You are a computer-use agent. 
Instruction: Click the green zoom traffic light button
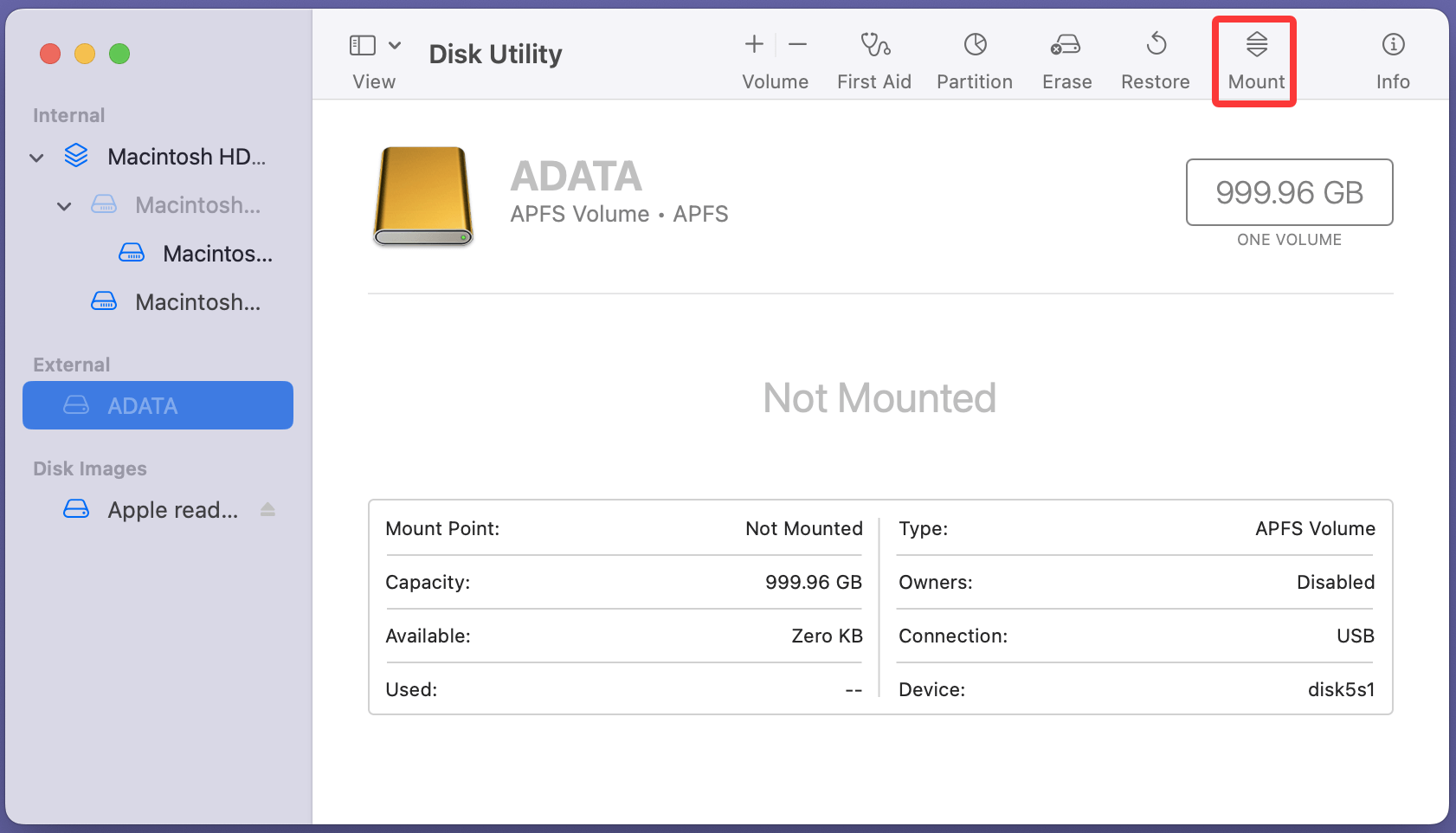119,53
